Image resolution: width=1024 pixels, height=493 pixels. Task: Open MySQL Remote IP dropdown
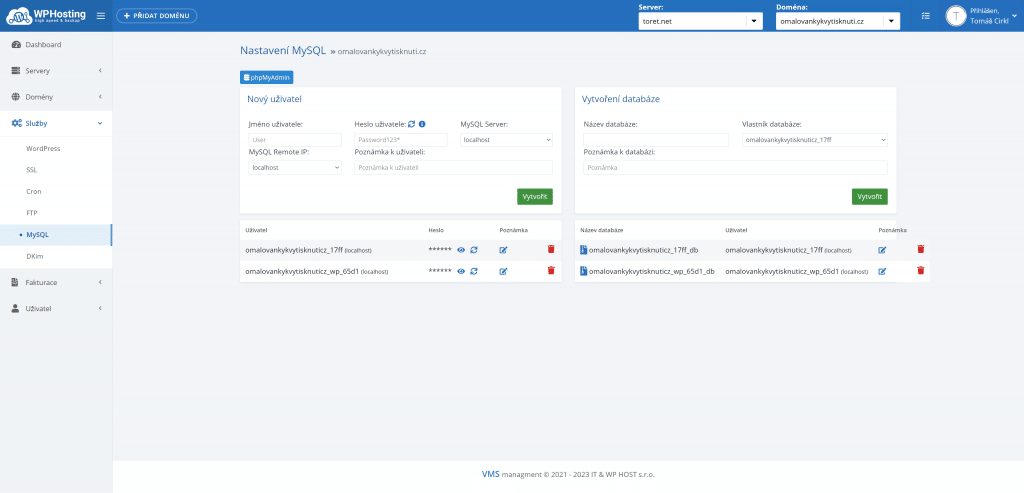pyautogui.click(x=295, y=168)
